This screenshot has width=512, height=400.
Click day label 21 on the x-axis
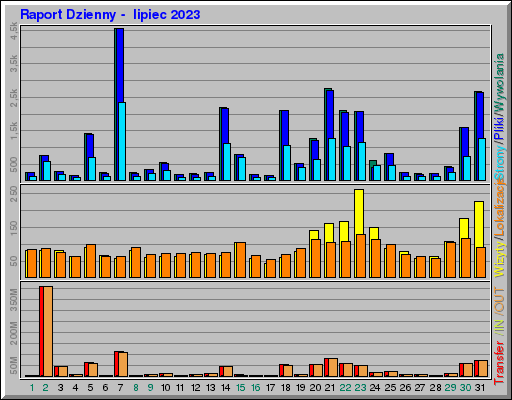(330, 388)
